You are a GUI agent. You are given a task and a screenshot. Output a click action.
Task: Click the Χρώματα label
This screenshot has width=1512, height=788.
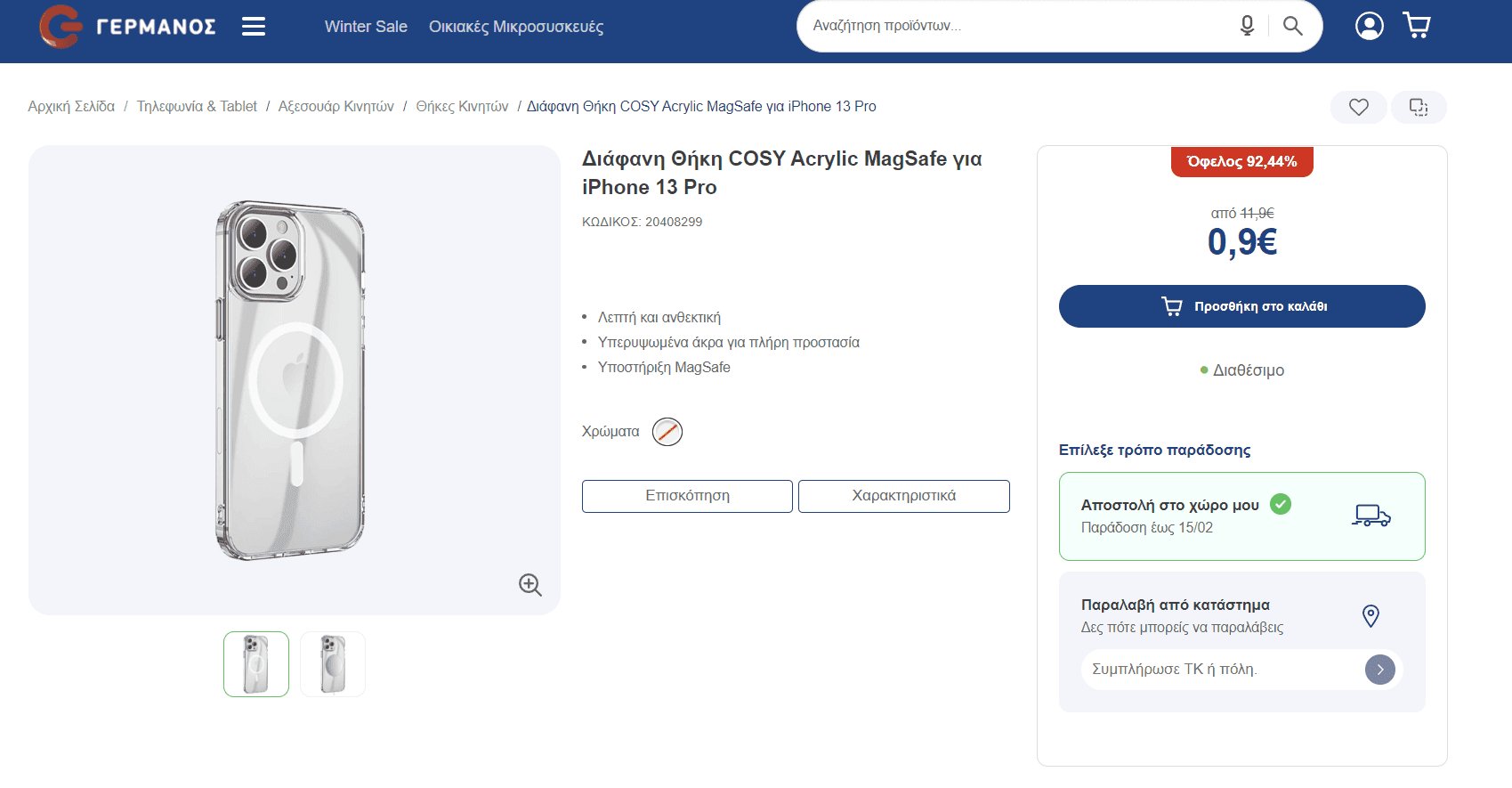(x=610, y=432)
